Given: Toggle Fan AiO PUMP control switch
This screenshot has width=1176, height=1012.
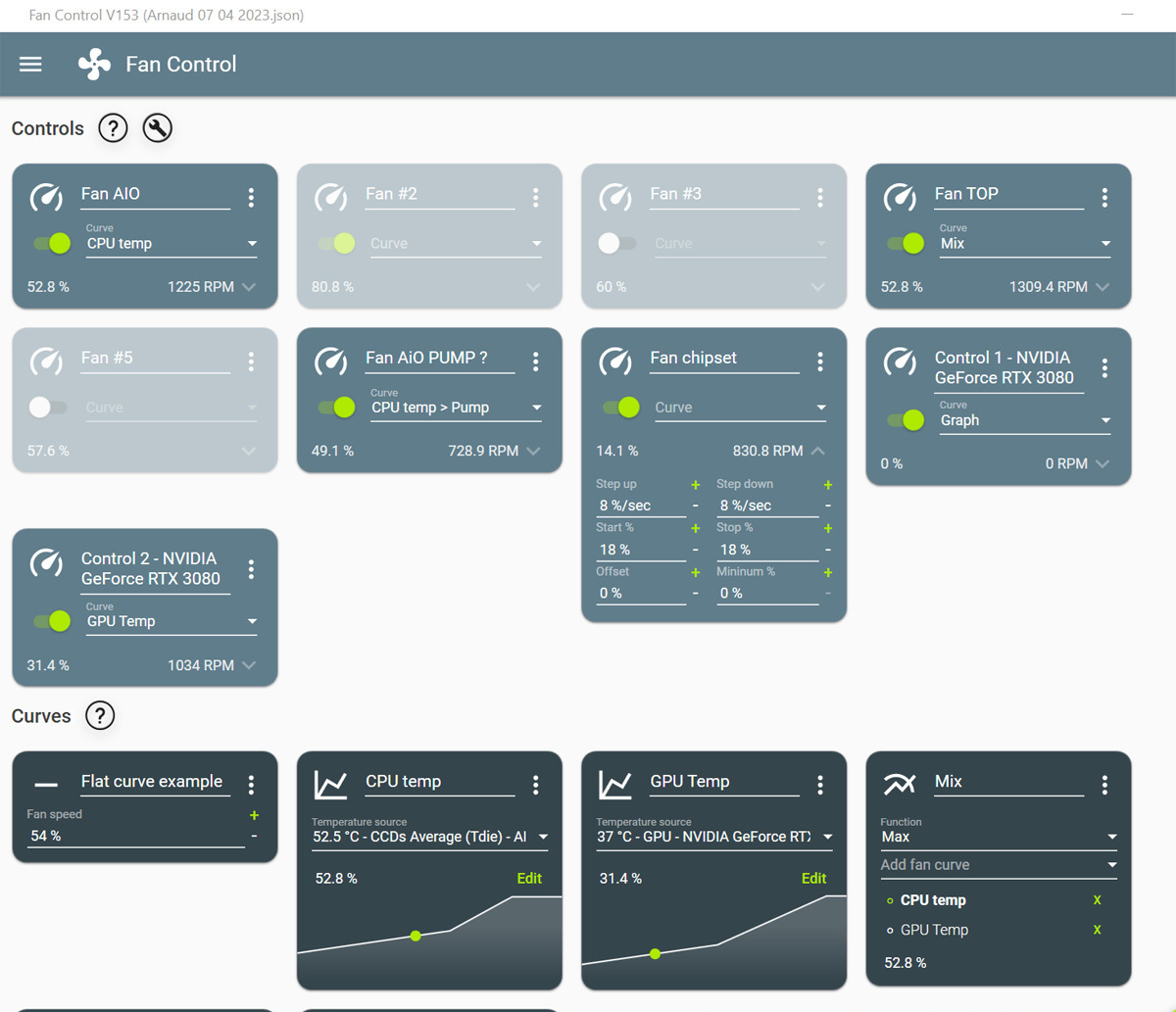Looking at the screenshot, I should [x=336, y=407].
